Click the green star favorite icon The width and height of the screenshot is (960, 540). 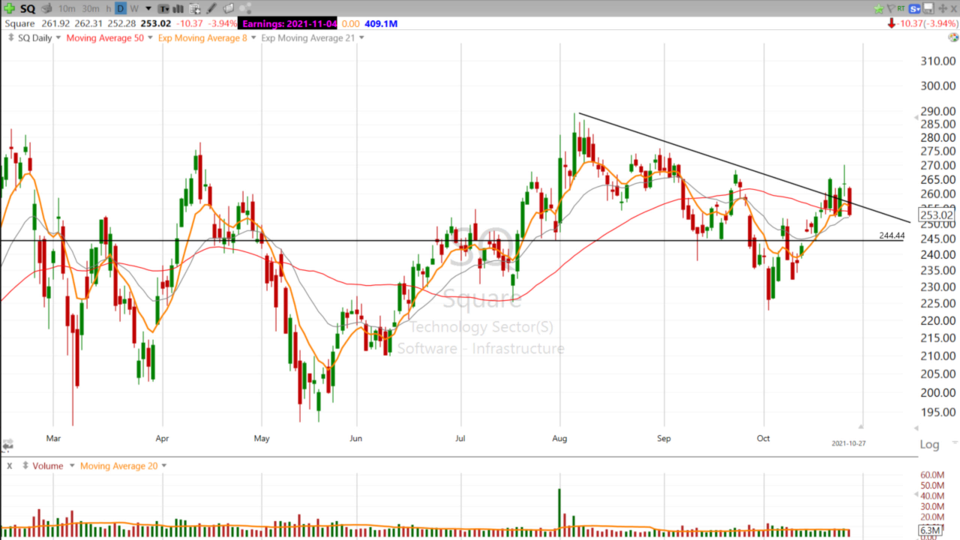click(x=878, y=8)
